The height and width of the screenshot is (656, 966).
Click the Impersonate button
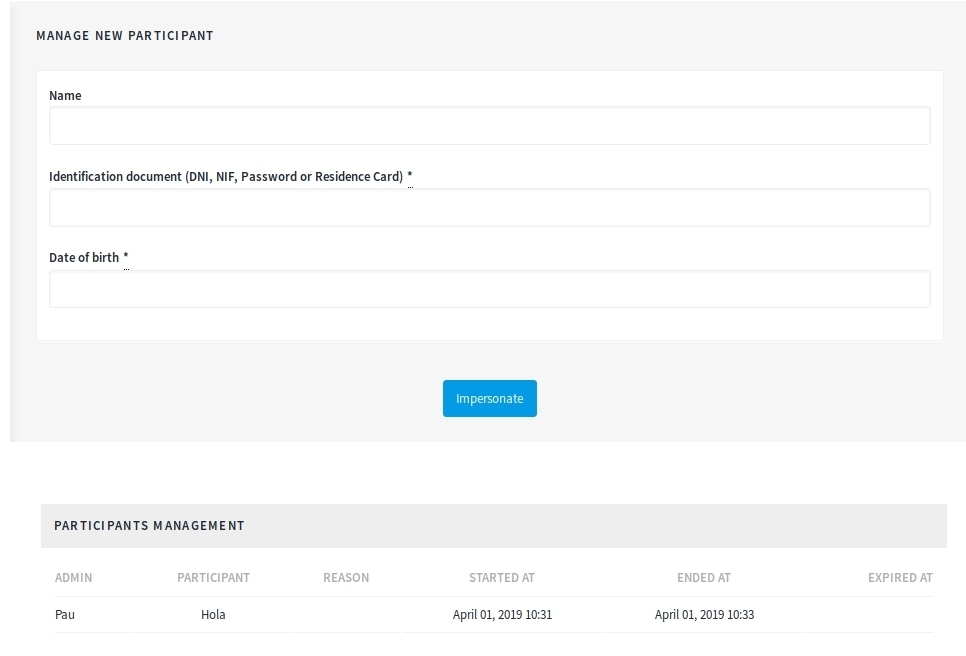coord(489,398)
